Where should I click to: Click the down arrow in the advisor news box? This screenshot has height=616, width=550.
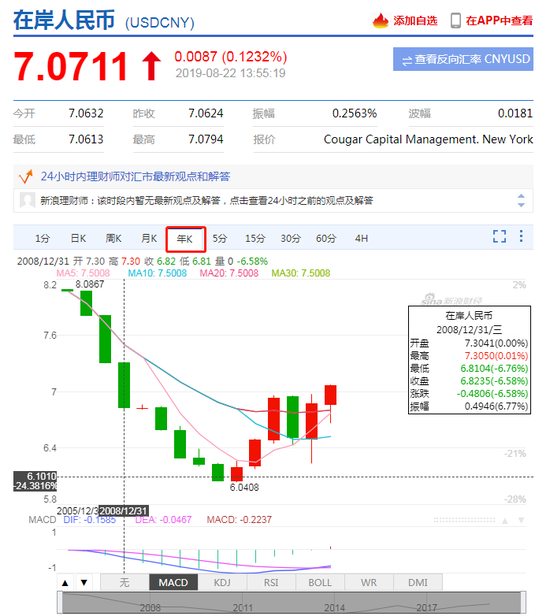[x=521, y=205]
